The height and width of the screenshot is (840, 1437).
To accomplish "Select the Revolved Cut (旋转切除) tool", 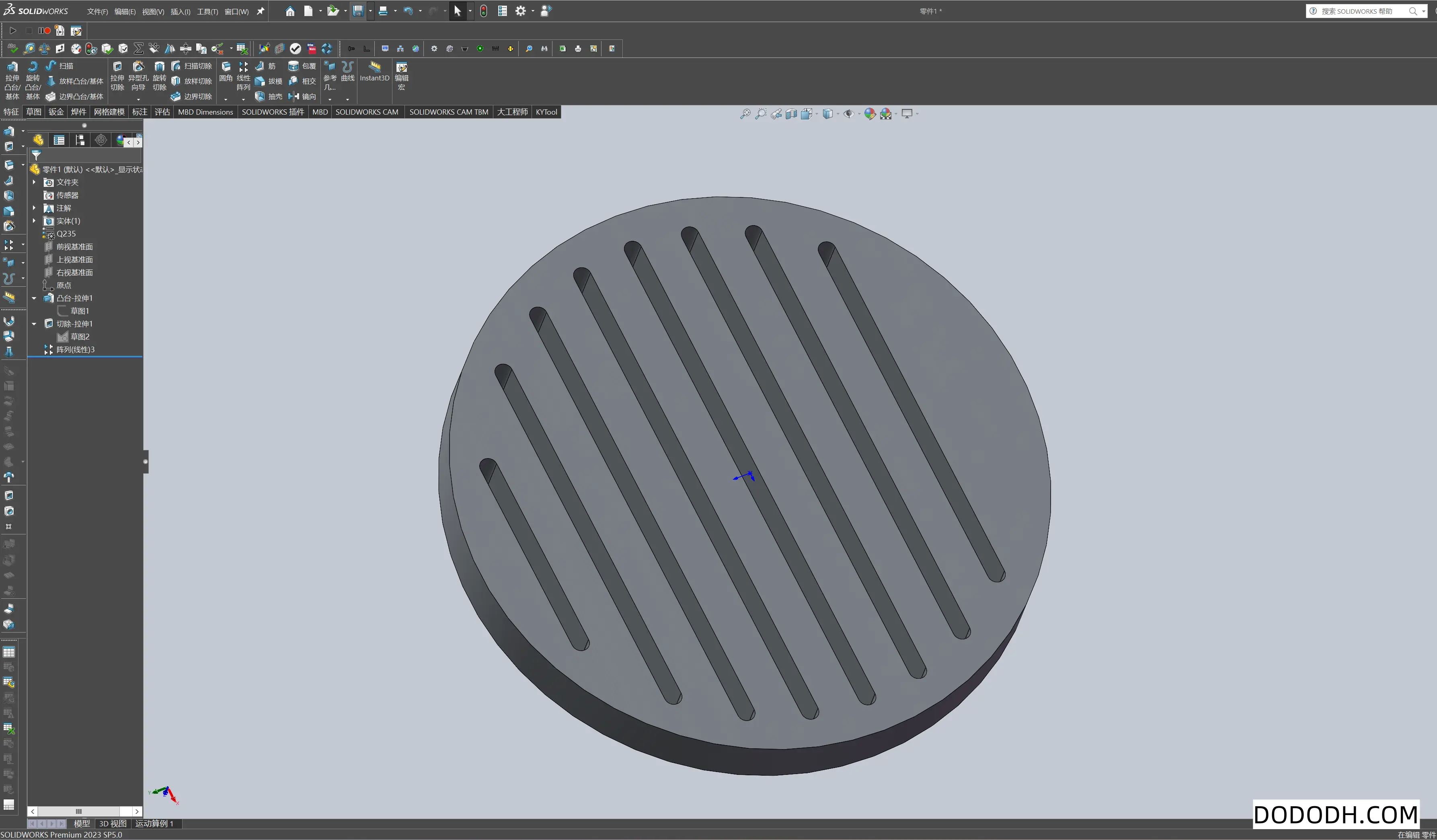I will click(x=160, y=76).
